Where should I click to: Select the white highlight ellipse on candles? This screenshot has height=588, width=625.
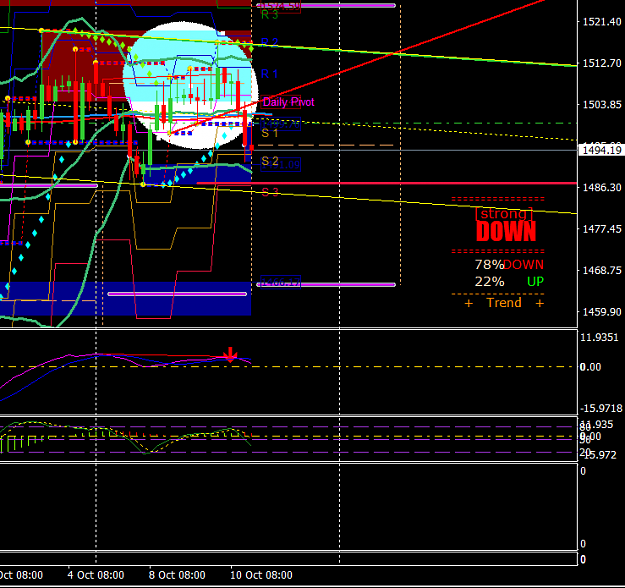(191, 85)
